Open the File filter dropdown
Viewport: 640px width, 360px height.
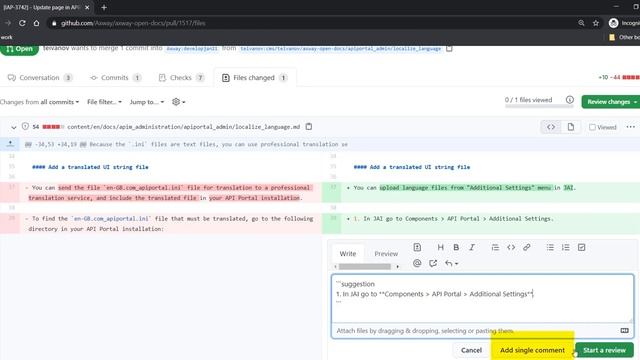click(x=104, y=102)
